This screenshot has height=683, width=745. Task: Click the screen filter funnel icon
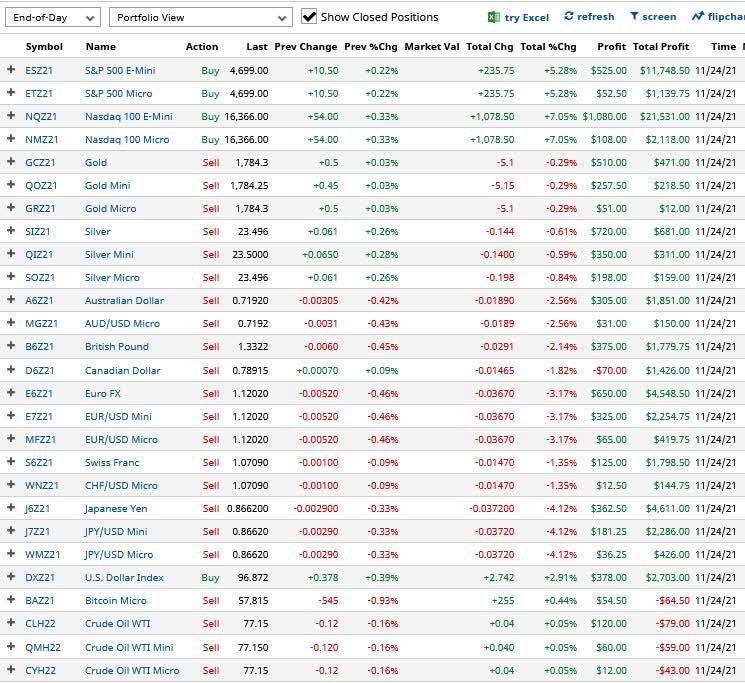click(634, 17)
